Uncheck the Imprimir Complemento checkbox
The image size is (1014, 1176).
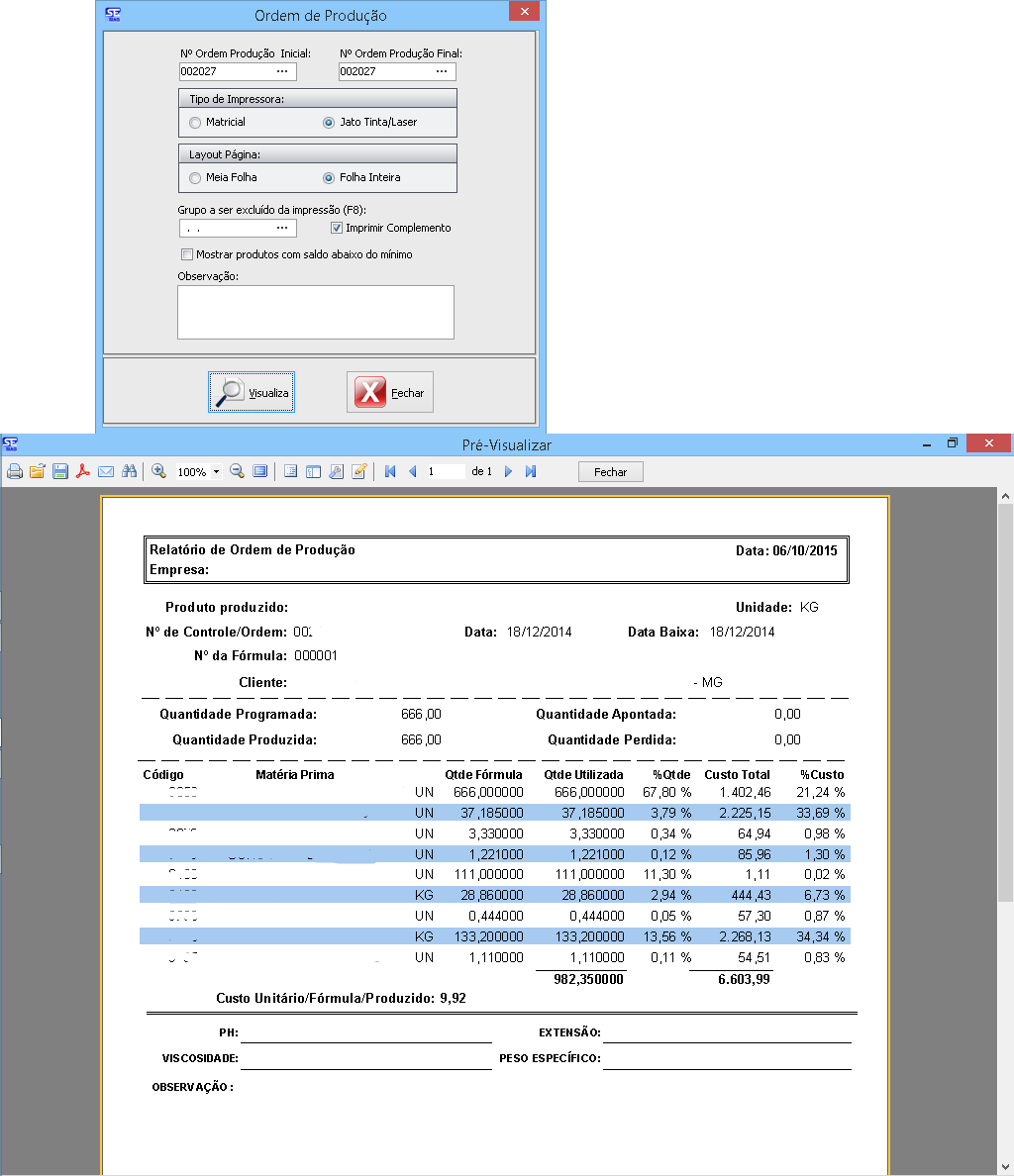[338, 229]
